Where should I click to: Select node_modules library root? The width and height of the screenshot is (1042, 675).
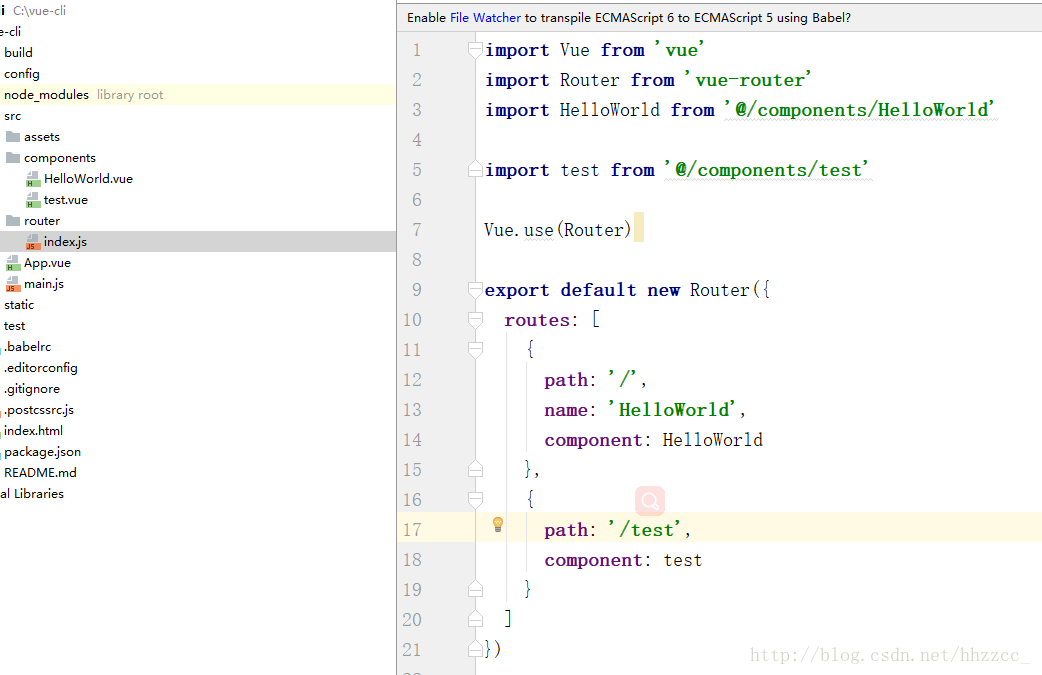83,95
